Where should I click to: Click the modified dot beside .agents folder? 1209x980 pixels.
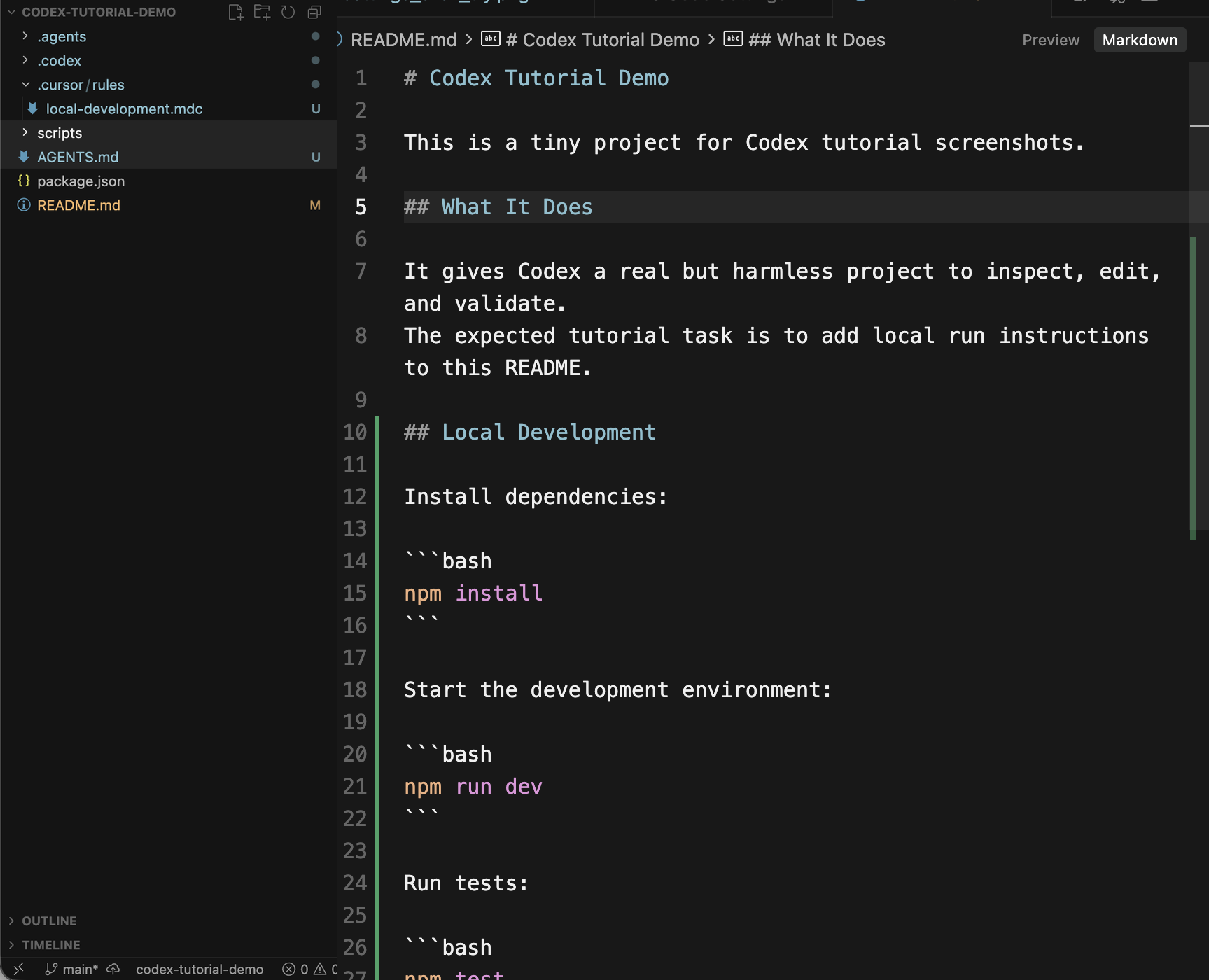point(316,36)
